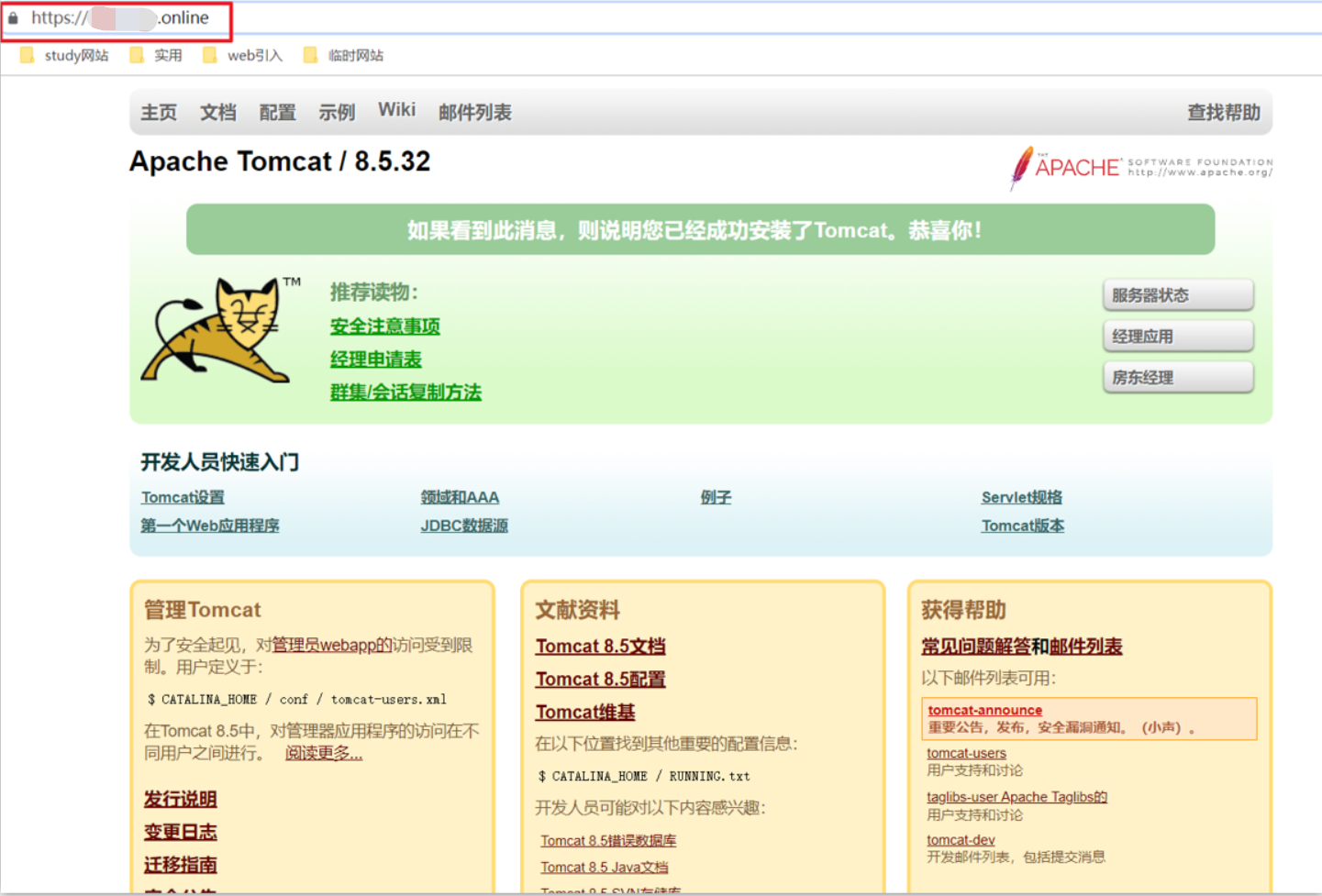Click the Tomcat cat mascot image

coord(221,328)
